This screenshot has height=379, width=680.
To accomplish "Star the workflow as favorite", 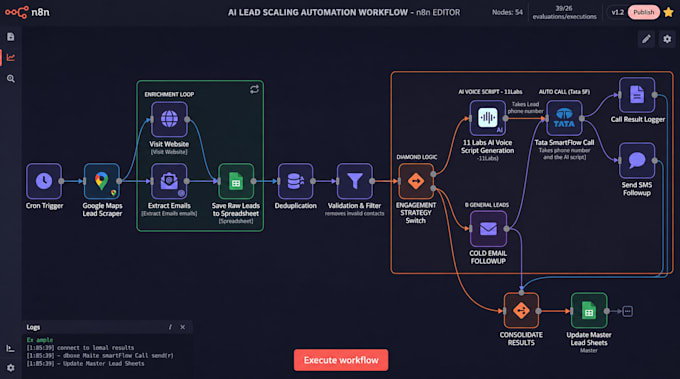I will tap(669, 12).
